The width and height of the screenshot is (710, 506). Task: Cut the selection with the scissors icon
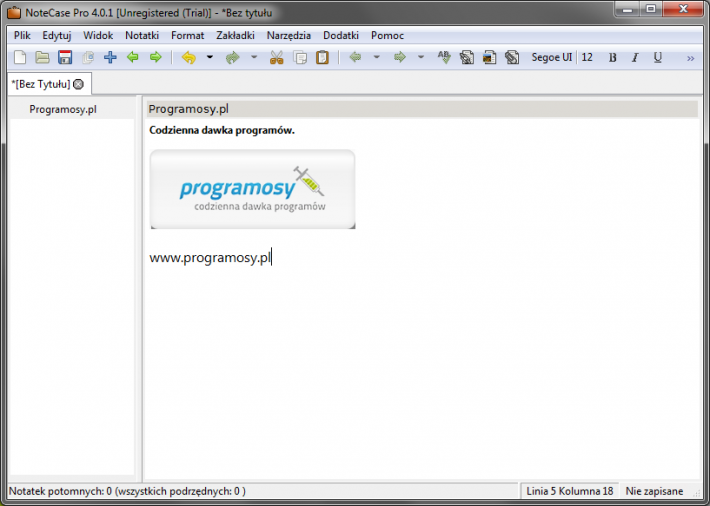click(276, 58)
